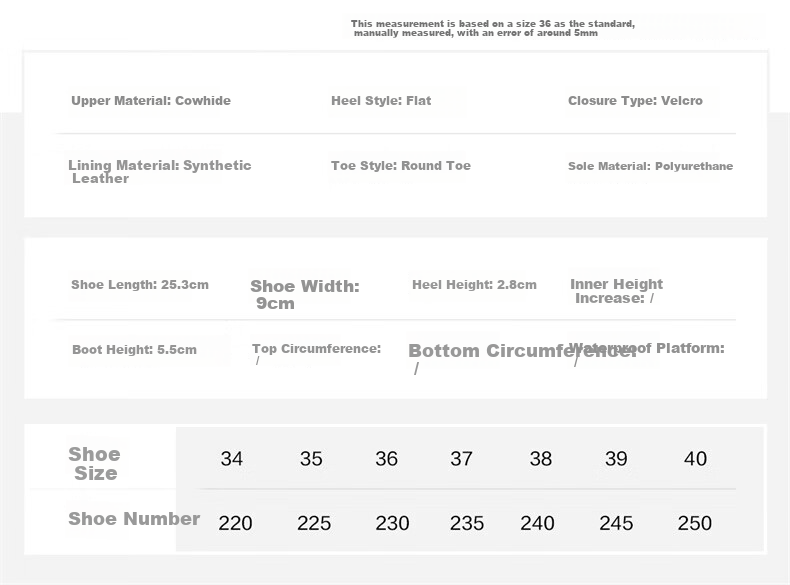Select shoe size 38 in table

(541, 459)
